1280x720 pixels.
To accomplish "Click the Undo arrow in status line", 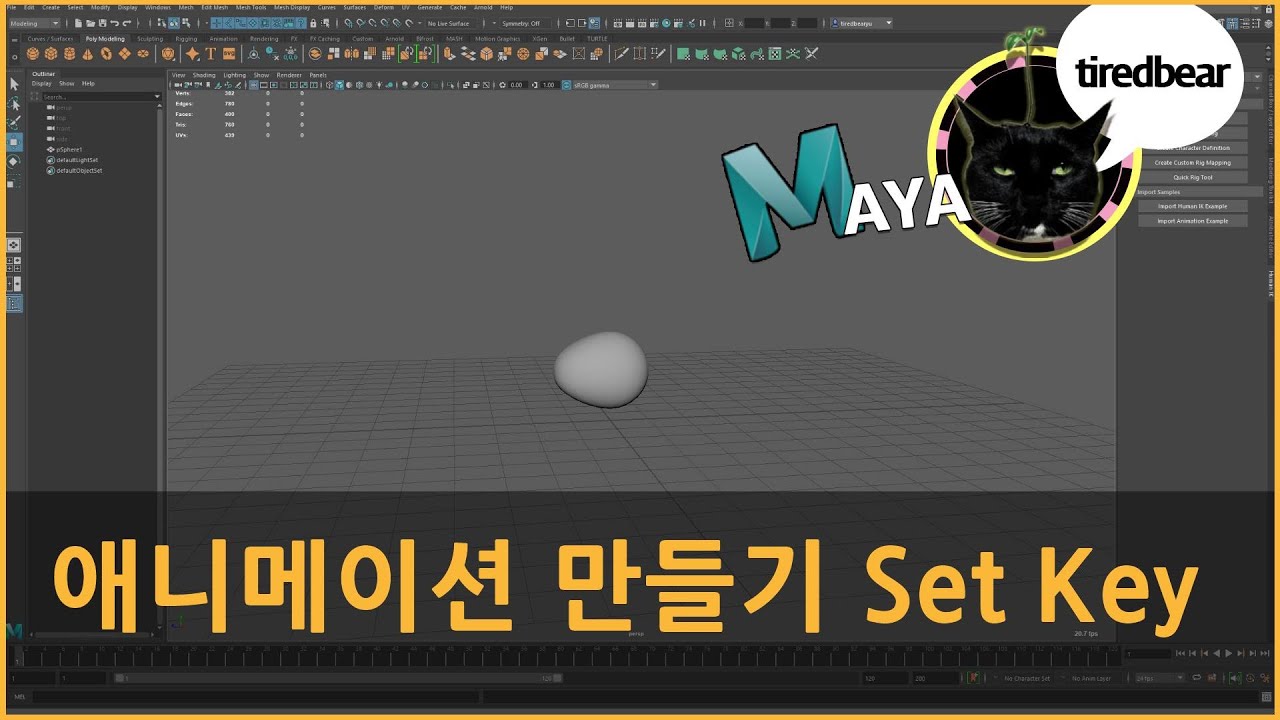I will pos(114,22).
